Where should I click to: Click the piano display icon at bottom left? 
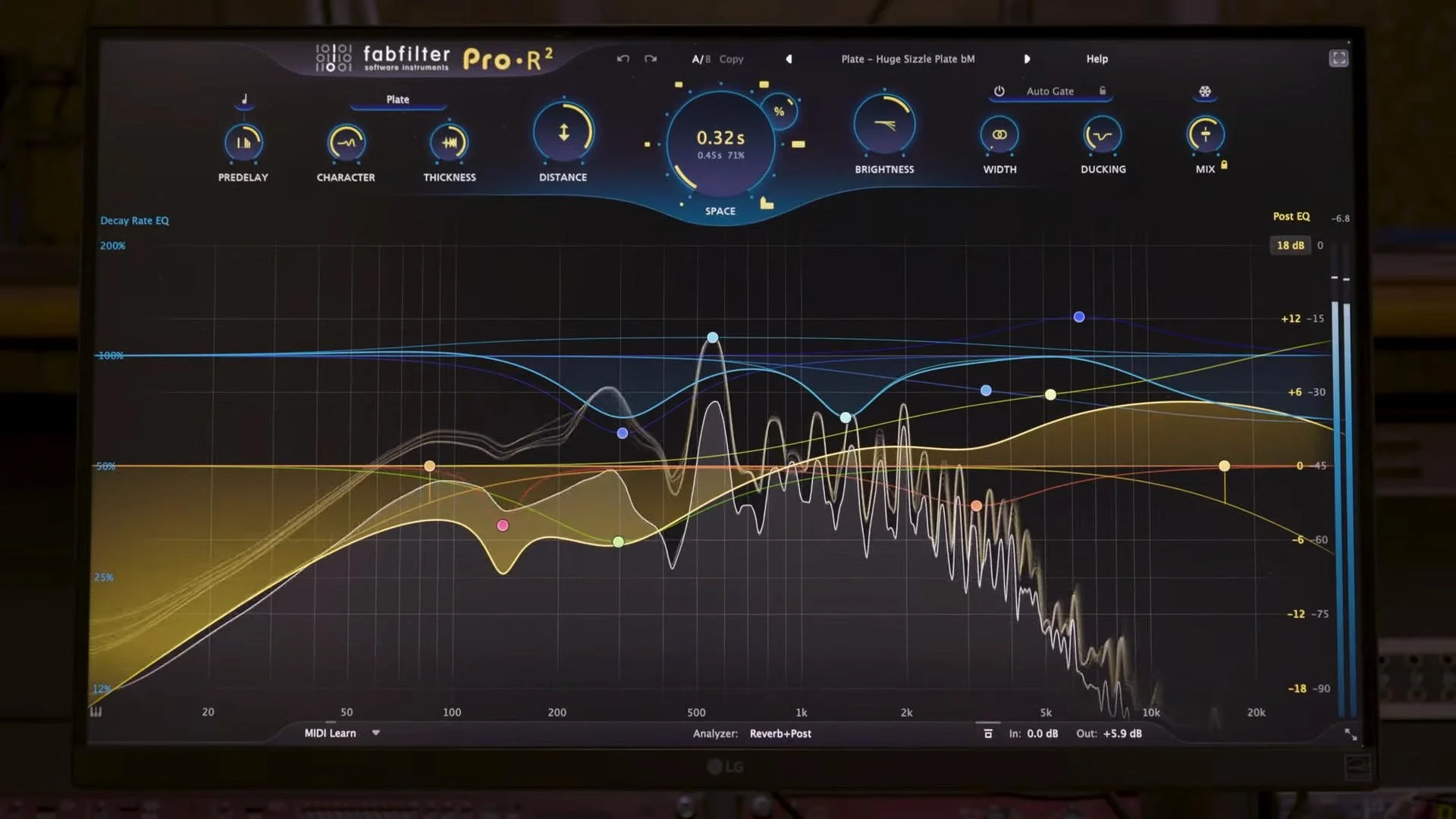pos(96,711)
